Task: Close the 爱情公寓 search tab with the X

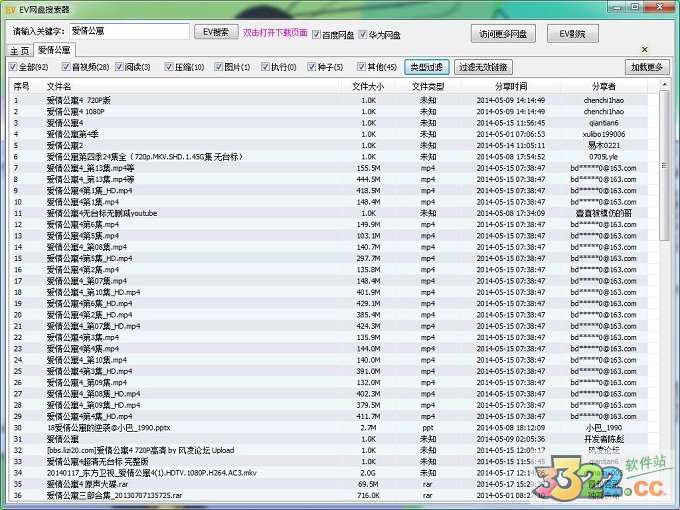Action: 645,49
